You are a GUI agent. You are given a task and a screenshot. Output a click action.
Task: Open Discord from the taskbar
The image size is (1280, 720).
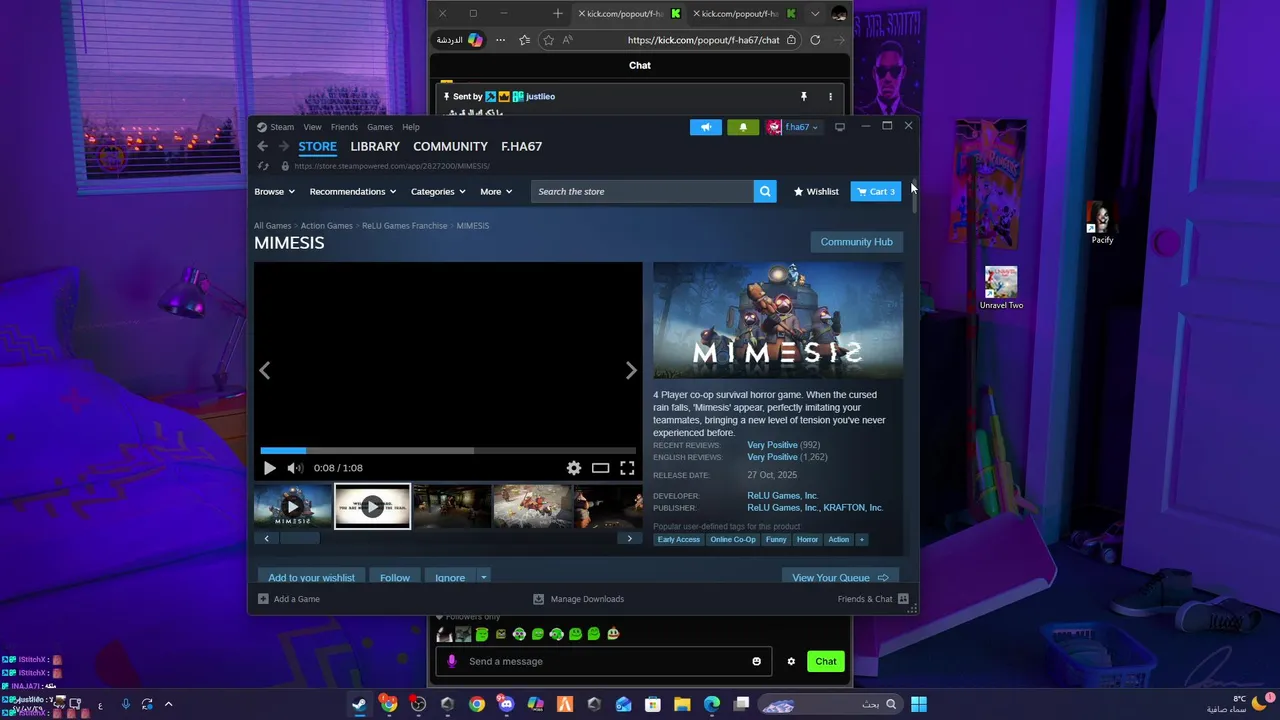click(x=506, y=704)
